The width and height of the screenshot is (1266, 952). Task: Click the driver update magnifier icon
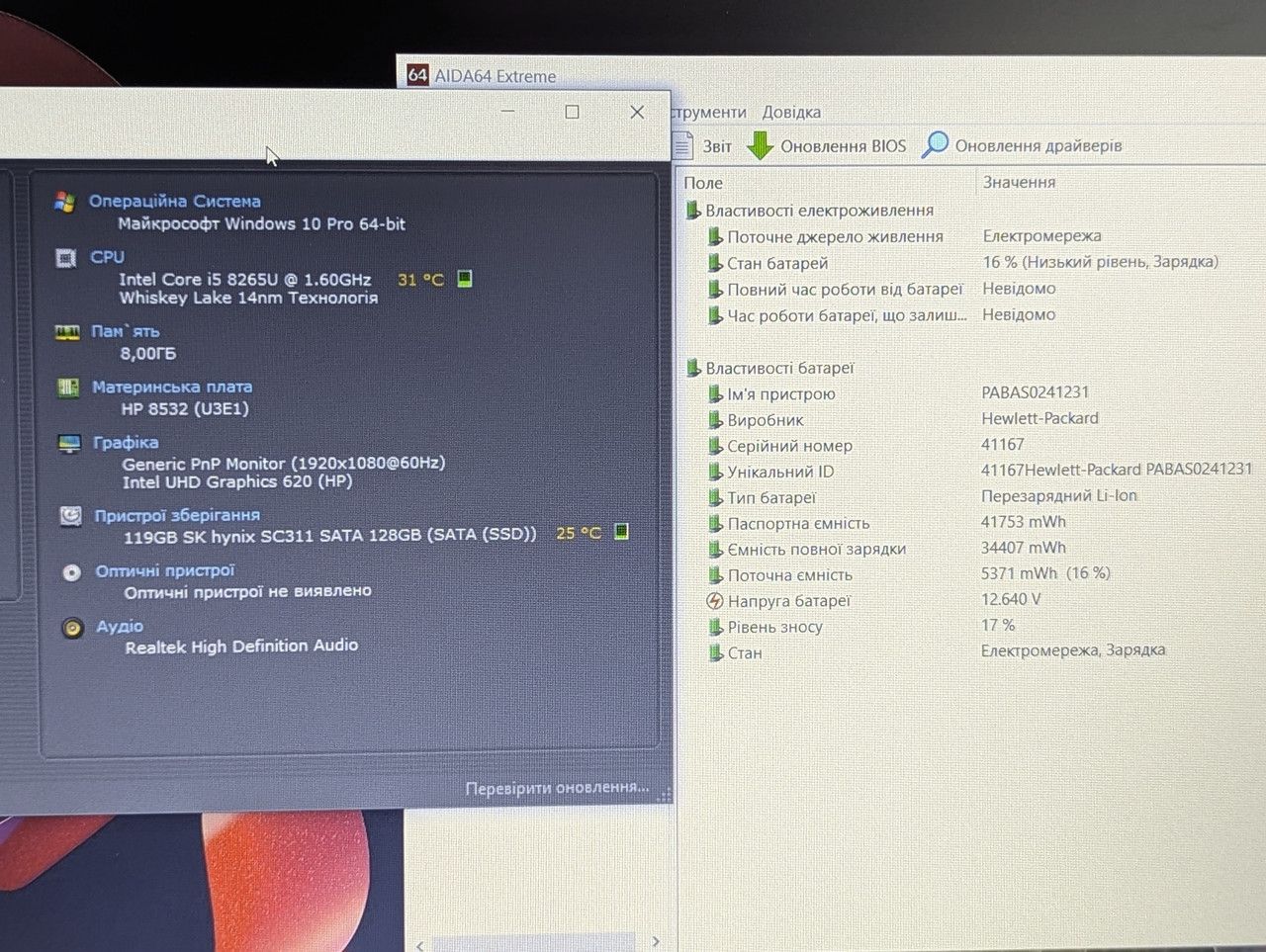click(x=935, y=144)
